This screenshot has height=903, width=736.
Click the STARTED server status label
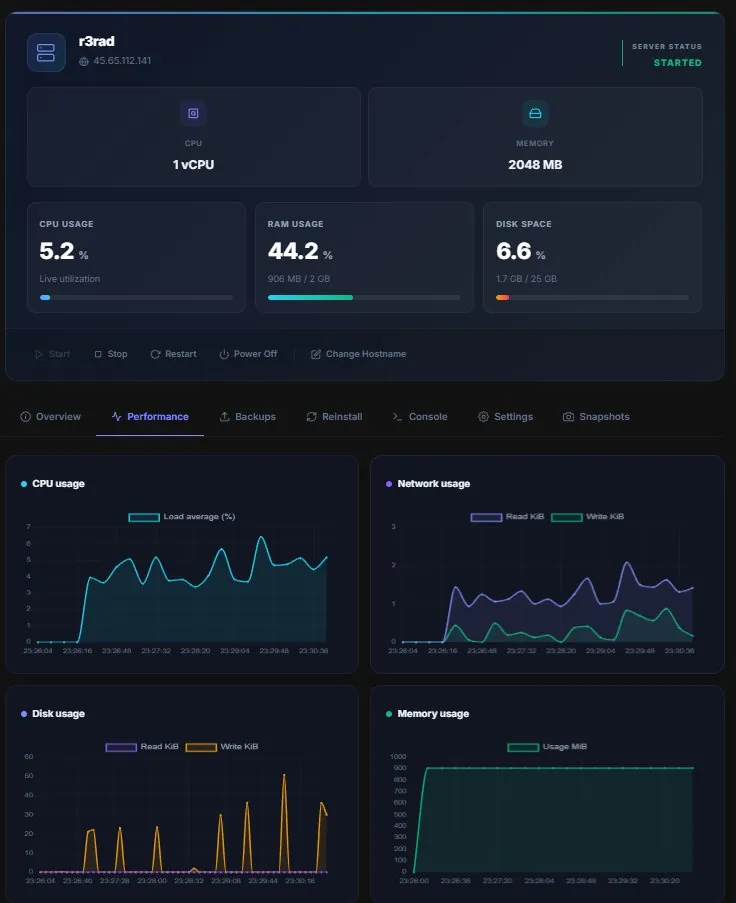tap(678, 63)
